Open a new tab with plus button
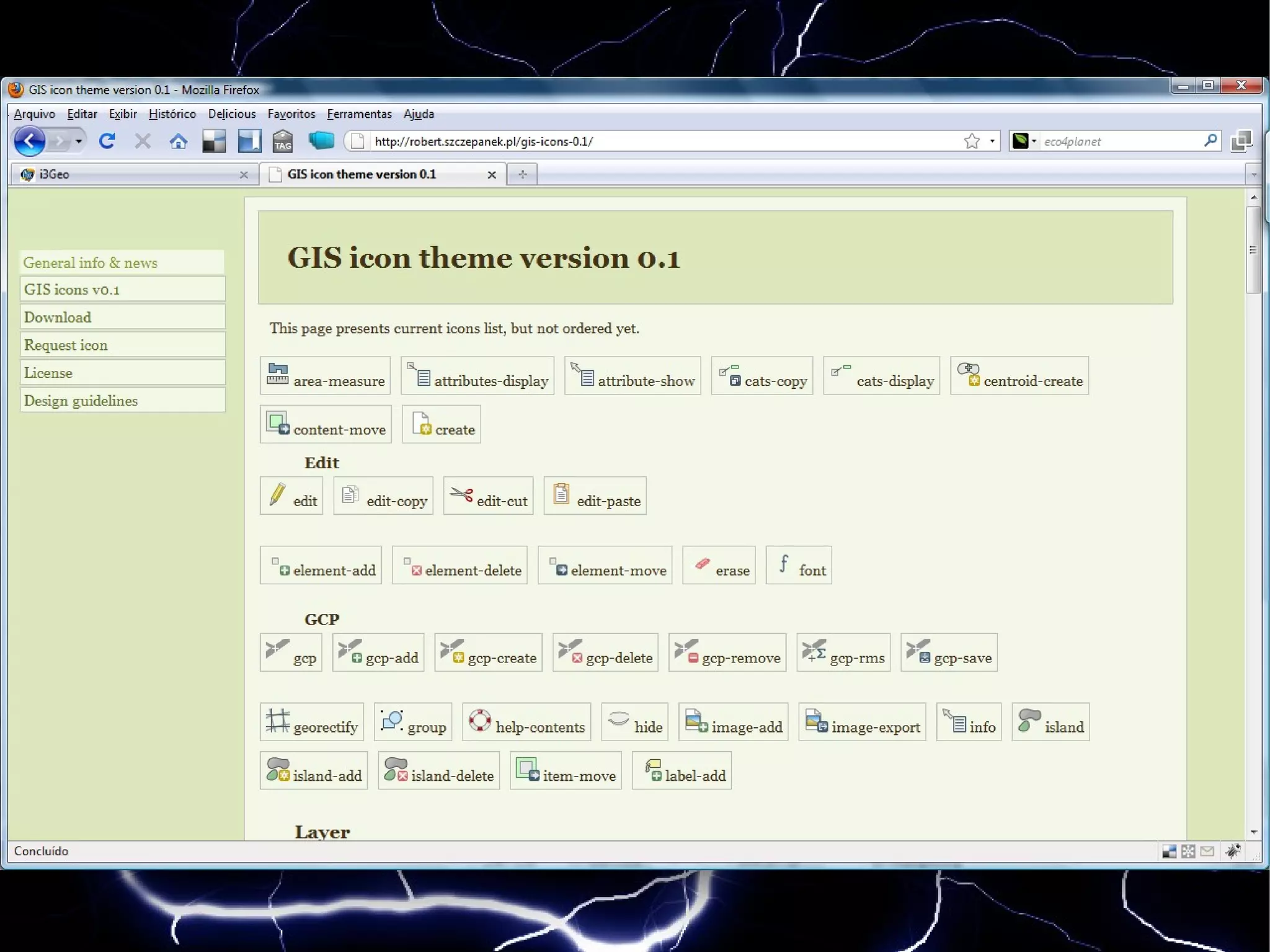Viewport: 1270px width, 952px height. pos(522,175)
